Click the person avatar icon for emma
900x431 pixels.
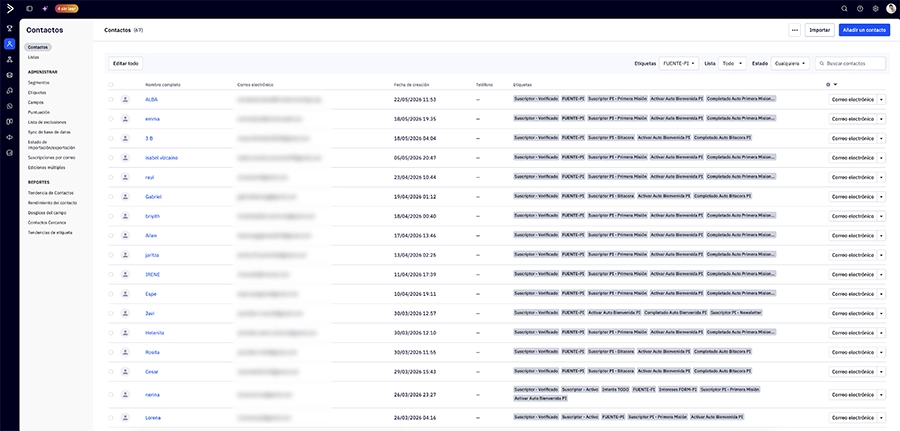click(x=125, y=119)
